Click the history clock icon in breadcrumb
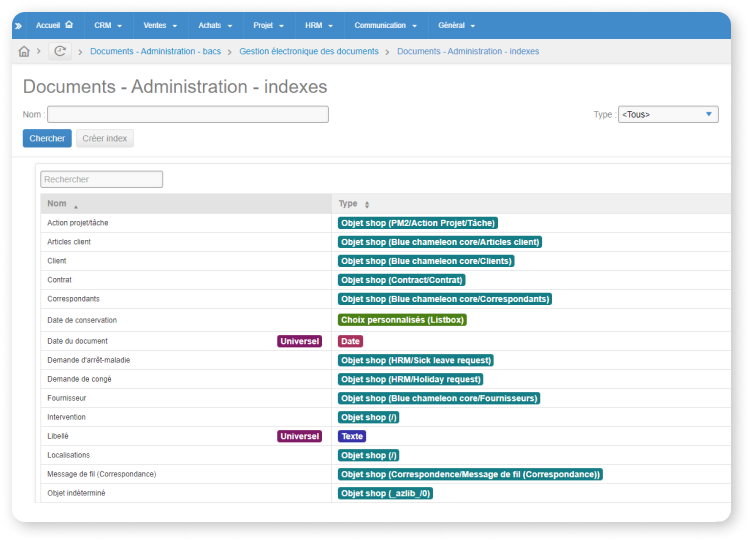751x542 pixels. 60,51
